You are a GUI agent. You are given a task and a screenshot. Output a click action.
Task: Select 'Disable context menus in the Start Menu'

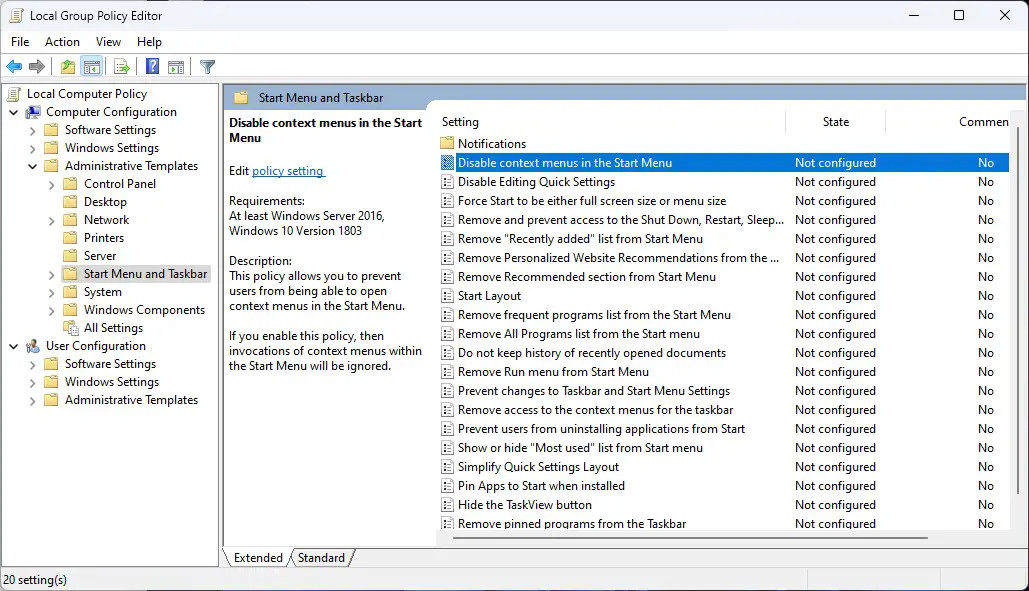coord(724,163)
